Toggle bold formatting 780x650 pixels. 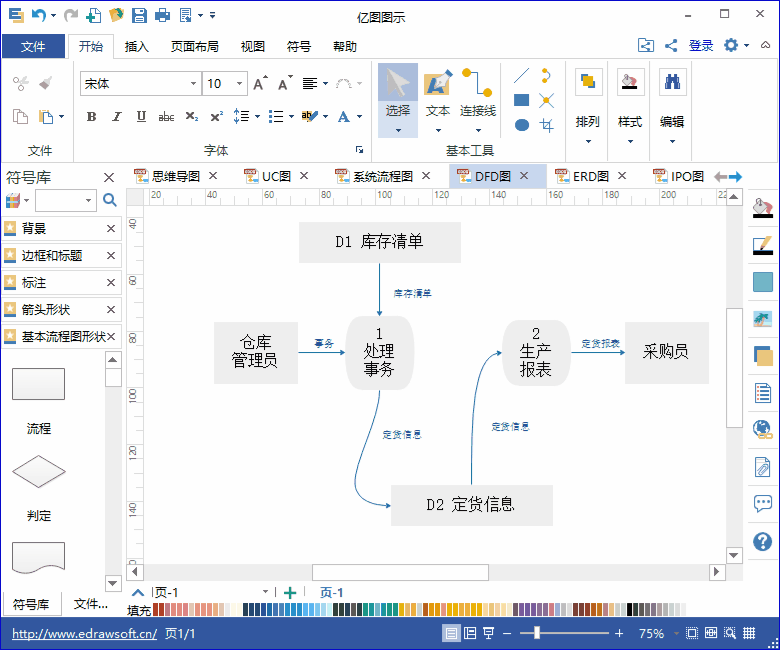click(91, 117)
